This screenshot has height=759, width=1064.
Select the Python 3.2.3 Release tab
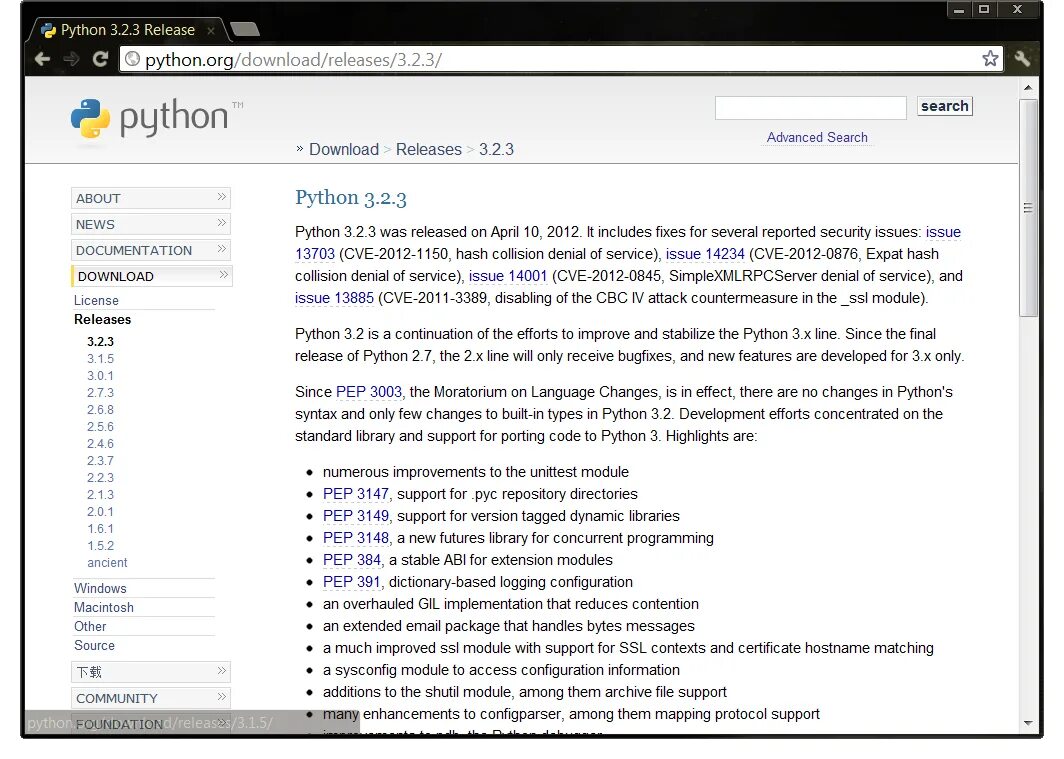pyautogui.click(x=128, y=31)
